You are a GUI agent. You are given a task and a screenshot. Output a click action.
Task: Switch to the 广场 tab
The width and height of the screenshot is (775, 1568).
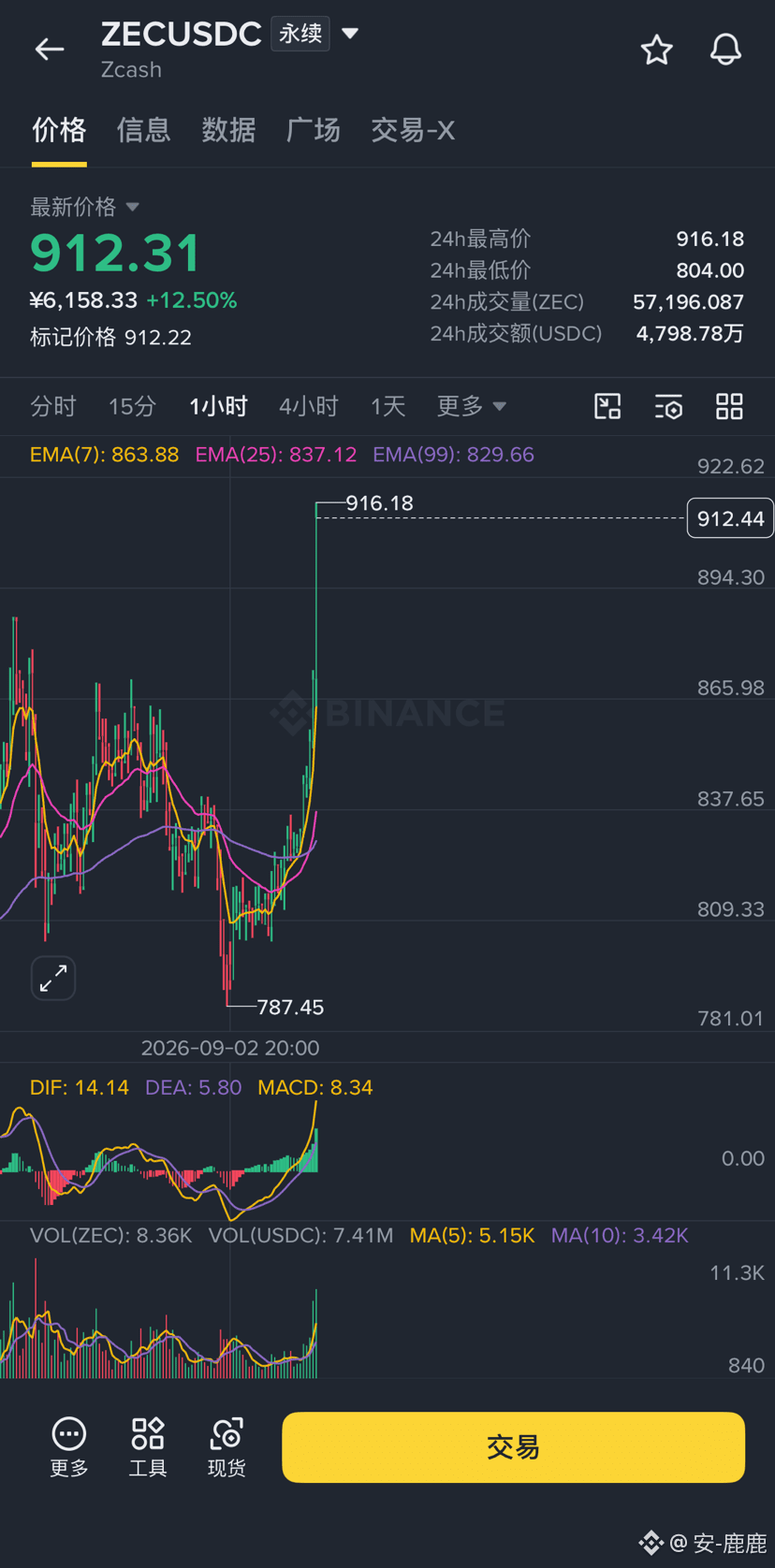[313, 130]
